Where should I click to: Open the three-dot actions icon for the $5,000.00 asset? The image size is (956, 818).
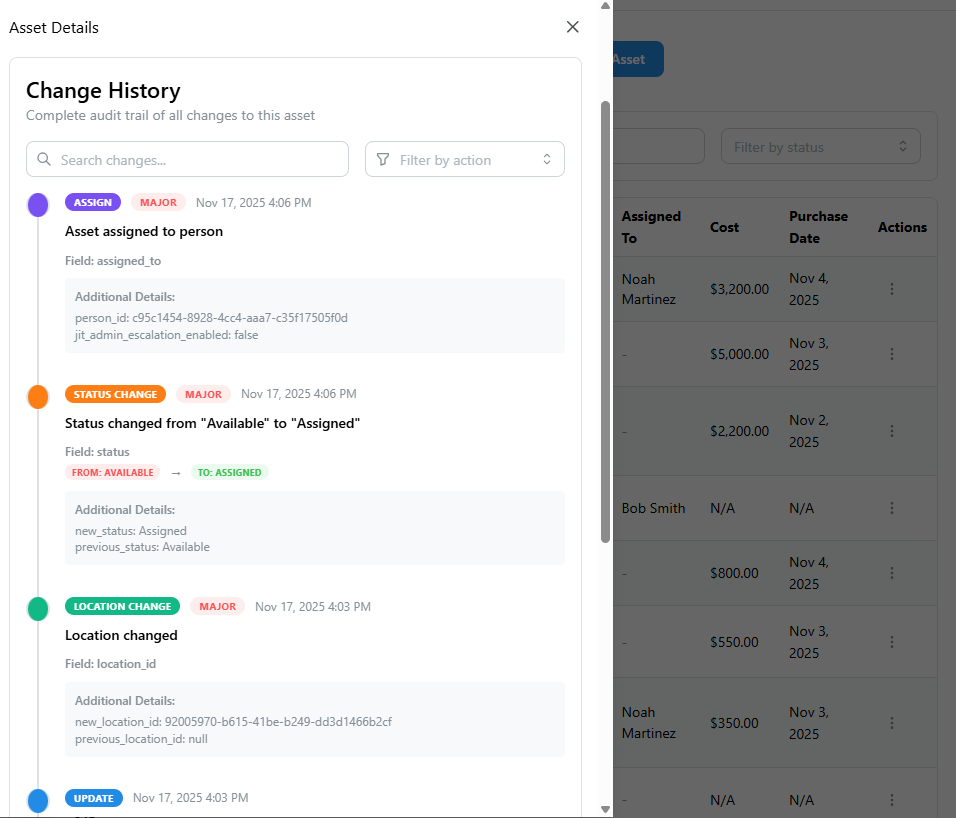(x=891, y=354)
